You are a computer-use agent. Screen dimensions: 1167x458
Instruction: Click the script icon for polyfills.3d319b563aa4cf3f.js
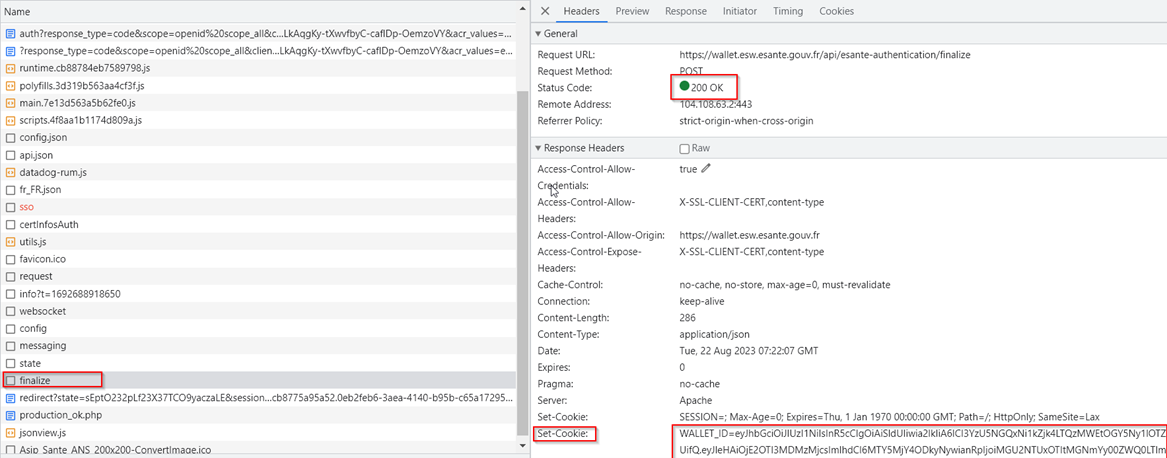pyautogui.click(x=11, y=86)
